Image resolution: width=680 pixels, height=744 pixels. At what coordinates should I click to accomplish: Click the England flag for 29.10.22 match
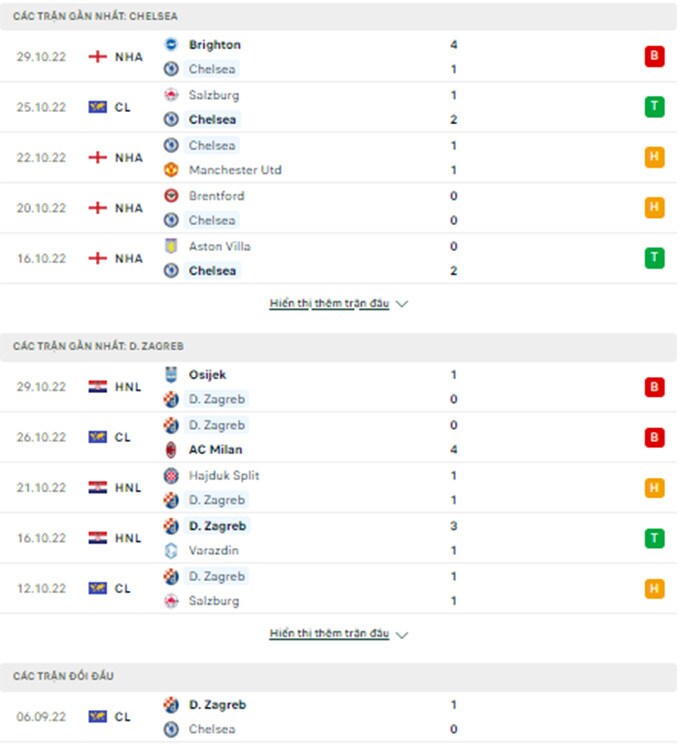(97, 57)
